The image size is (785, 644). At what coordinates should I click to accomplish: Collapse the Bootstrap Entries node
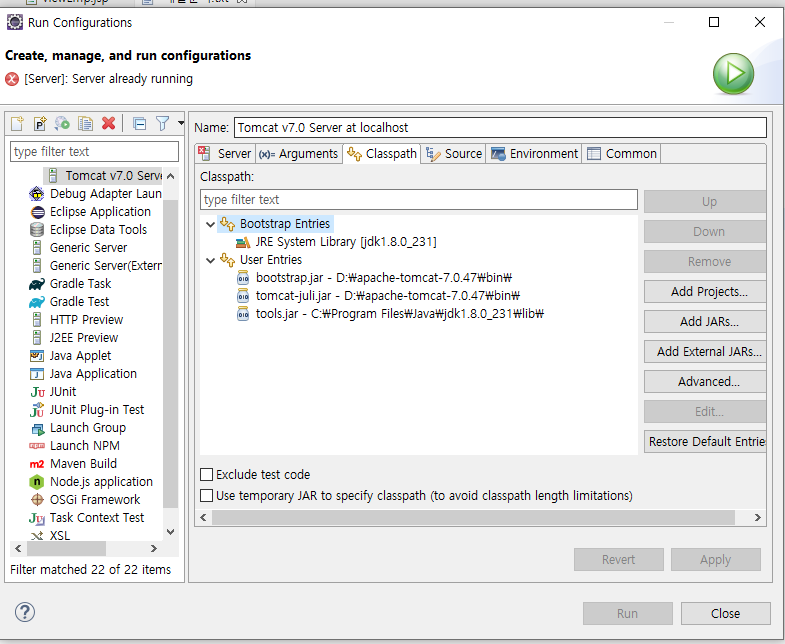pos(210,224)
